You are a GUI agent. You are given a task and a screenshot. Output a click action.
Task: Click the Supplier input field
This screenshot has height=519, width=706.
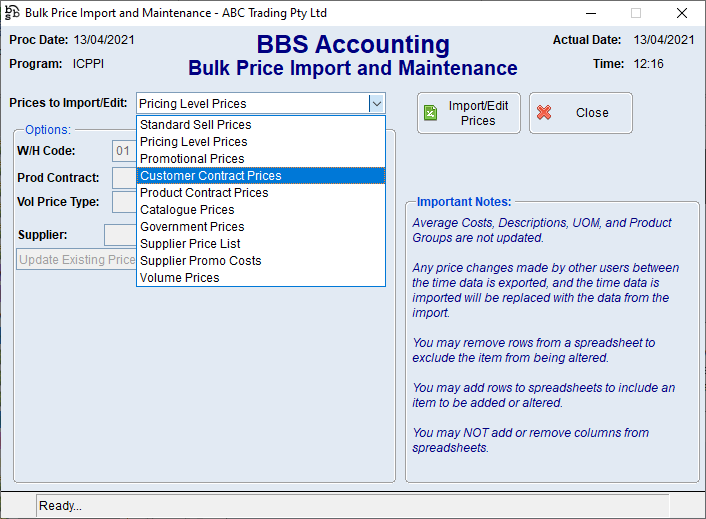(x=120, y=235)
